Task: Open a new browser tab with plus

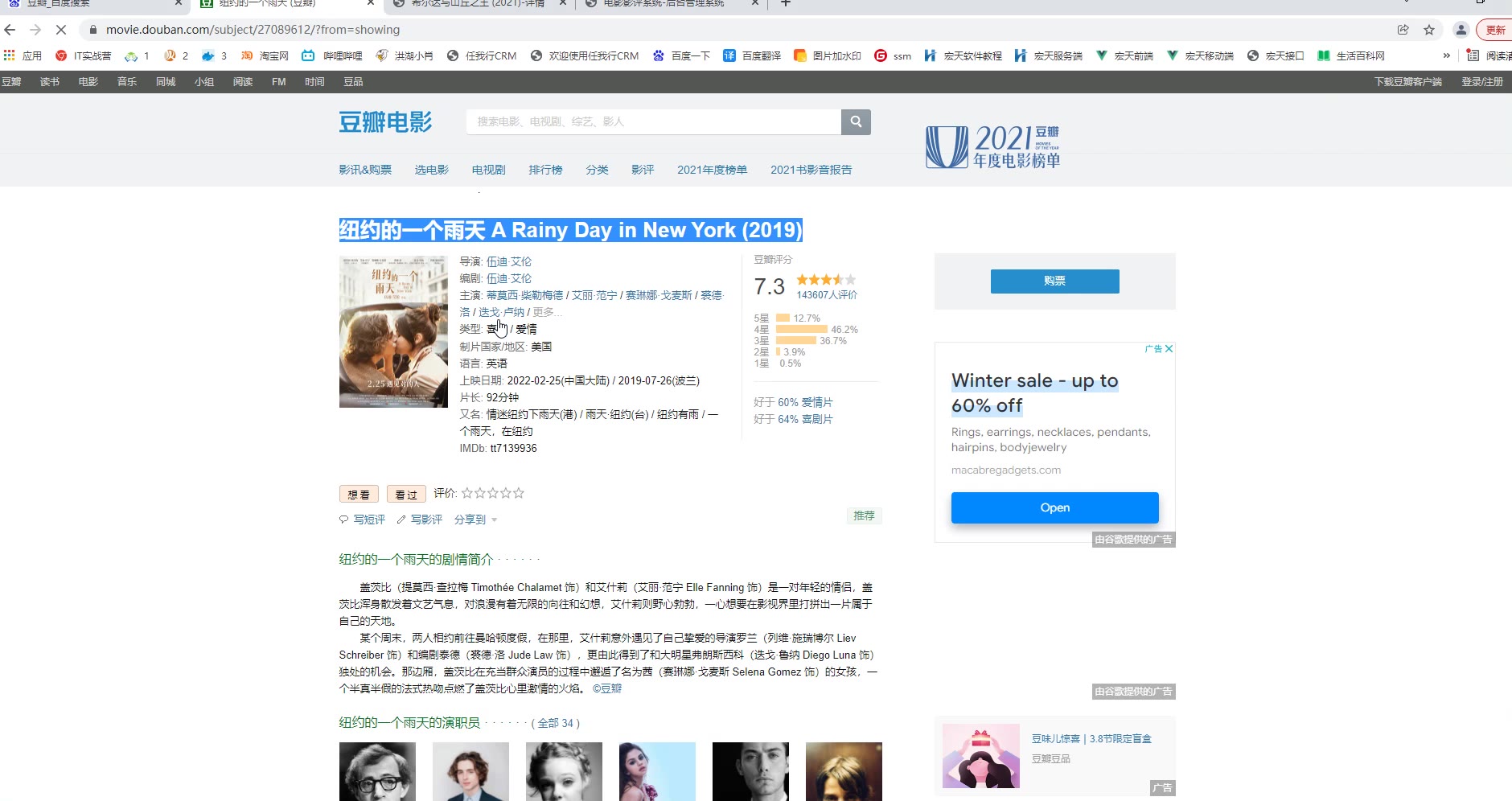Action: click(786, 4)
